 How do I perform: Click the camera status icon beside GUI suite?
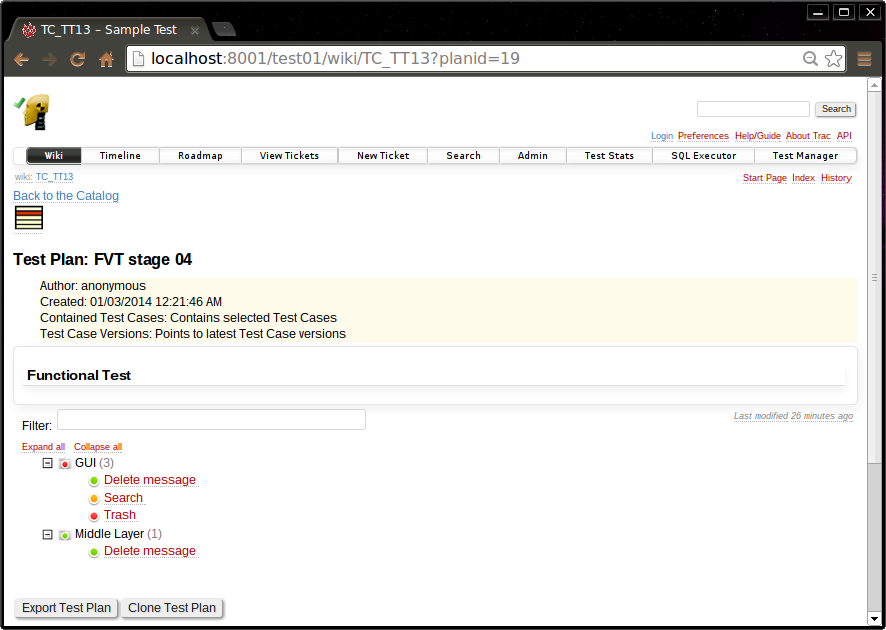(x=64, y=463)
